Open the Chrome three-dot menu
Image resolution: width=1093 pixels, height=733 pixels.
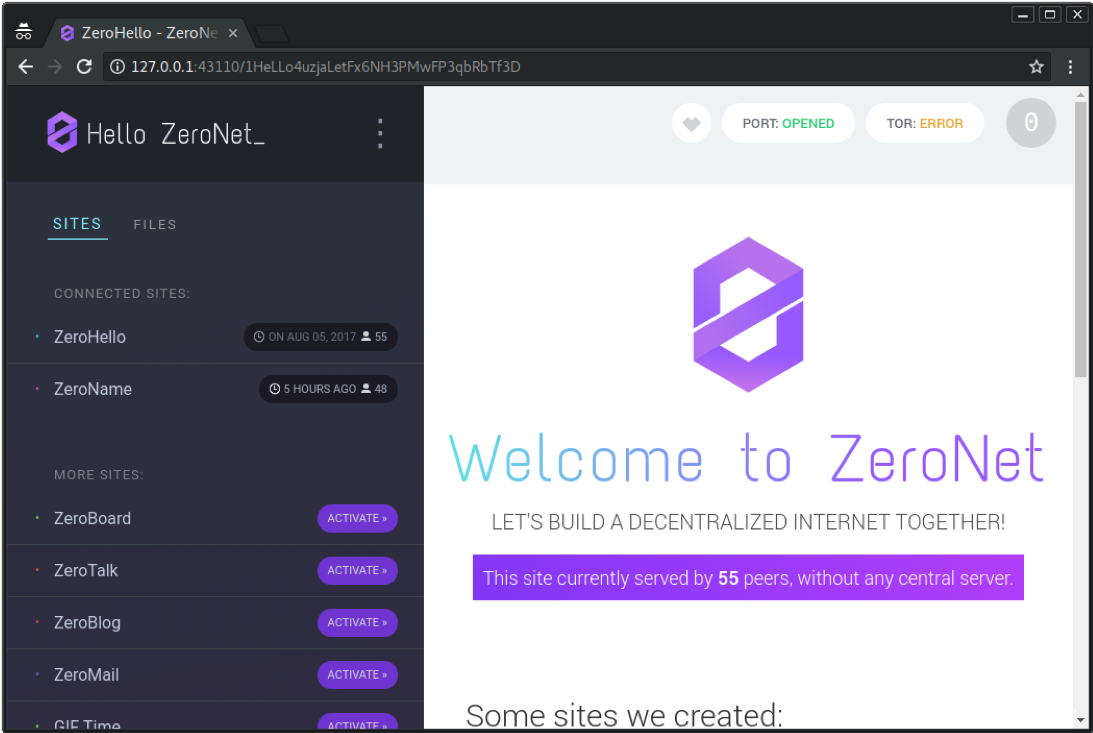1070,67
